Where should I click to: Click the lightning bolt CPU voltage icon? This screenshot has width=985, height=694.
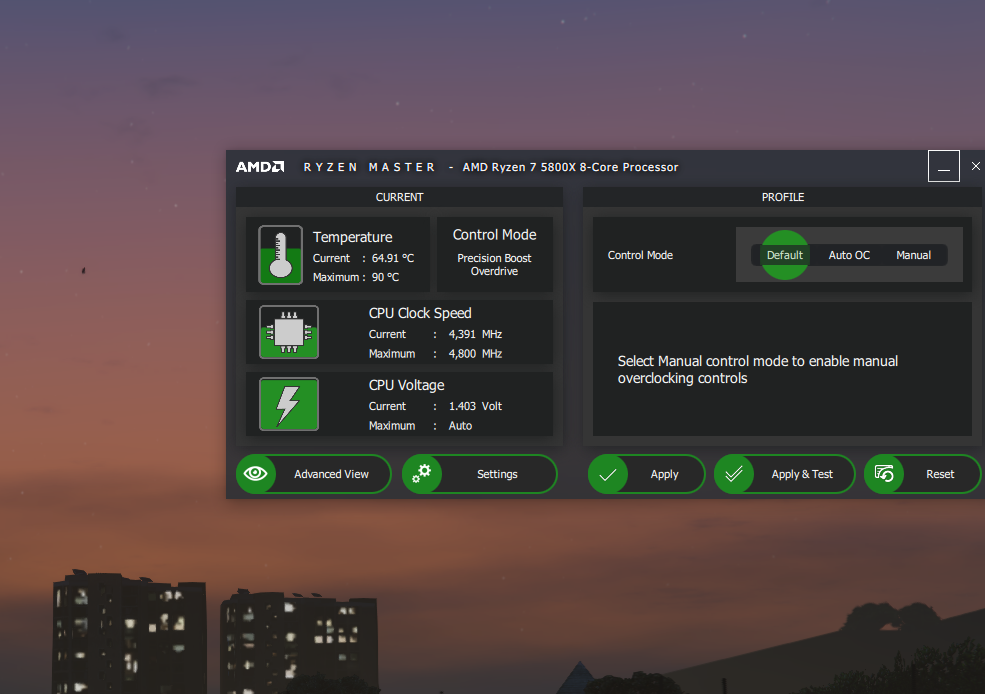tap(289, 404)
